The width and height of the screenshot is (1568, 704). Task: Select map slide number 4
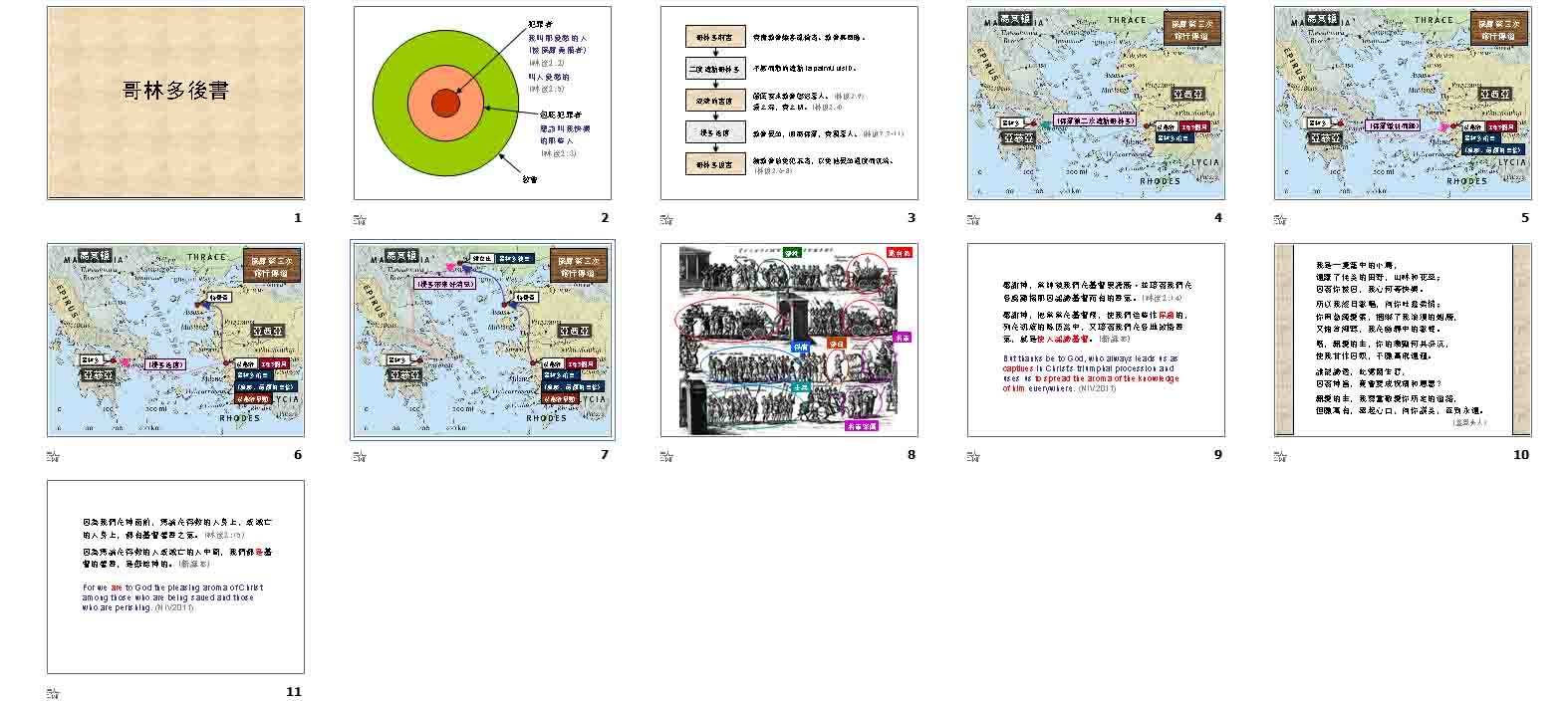pos(1096,104)
